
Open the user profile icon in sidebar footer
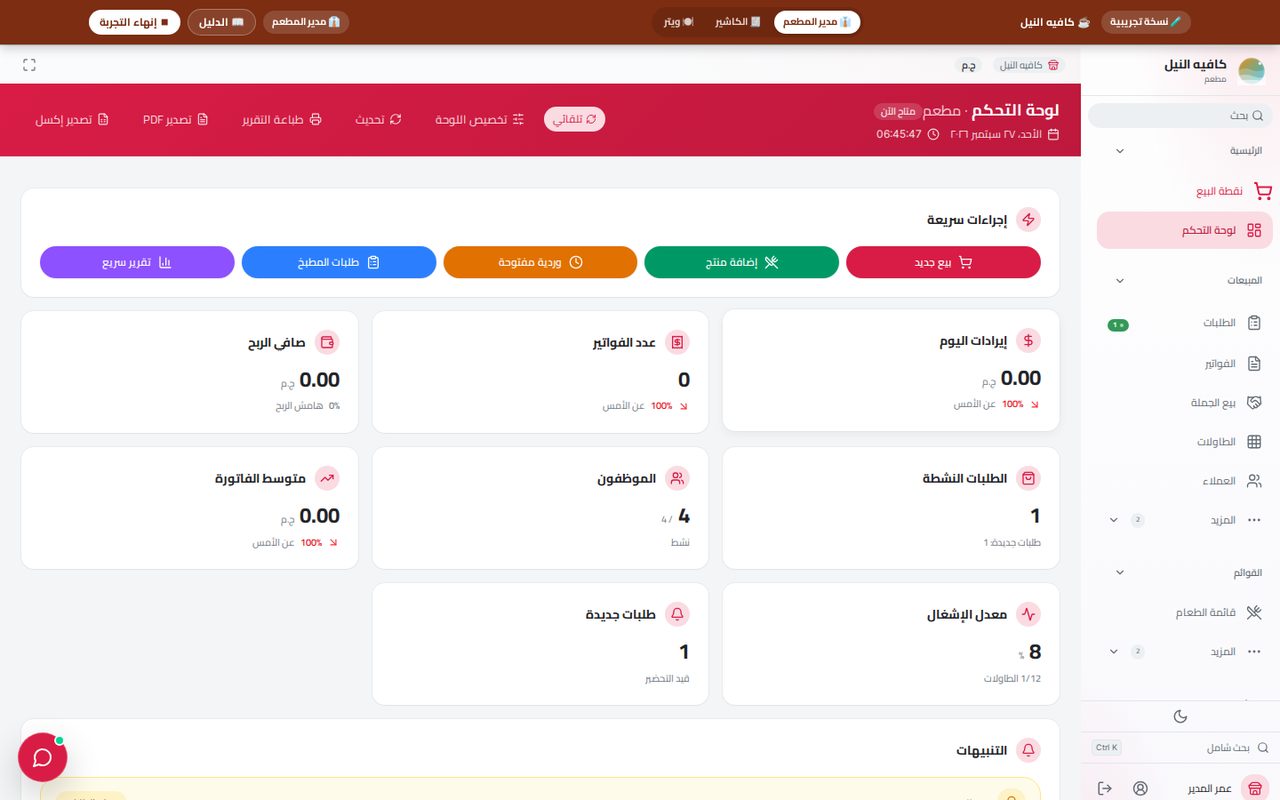click(1141, 788)
